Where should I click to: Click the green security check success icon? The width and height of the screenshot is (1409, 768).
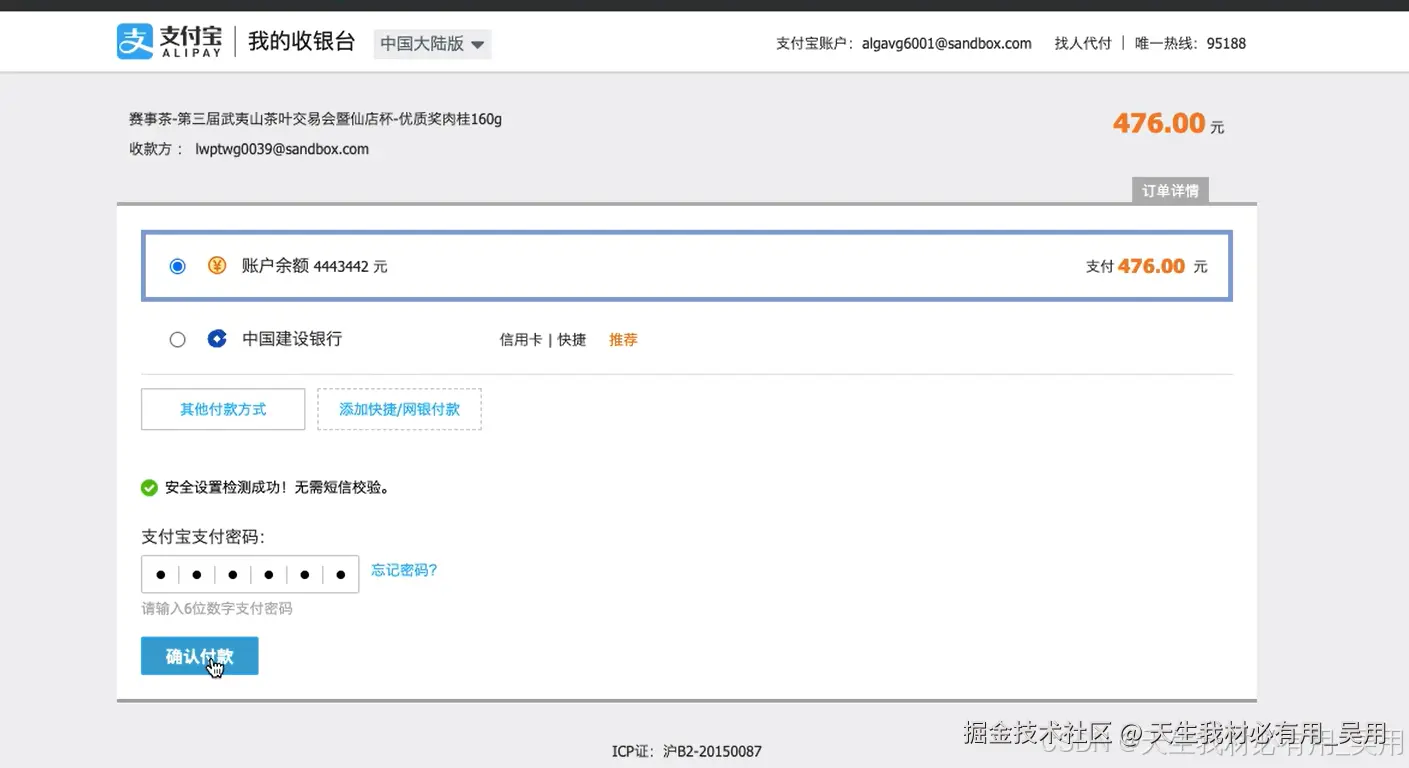[x=149, y=487]
